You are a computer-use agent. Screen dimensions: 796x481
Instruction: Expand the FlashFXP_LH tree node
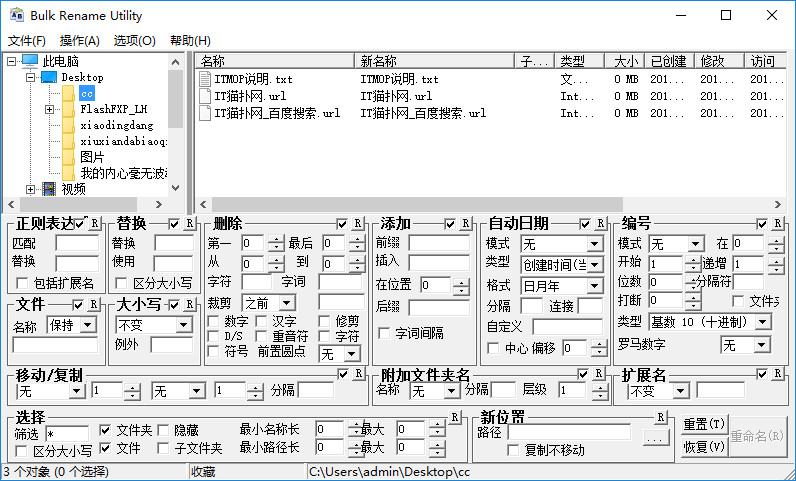49,109
